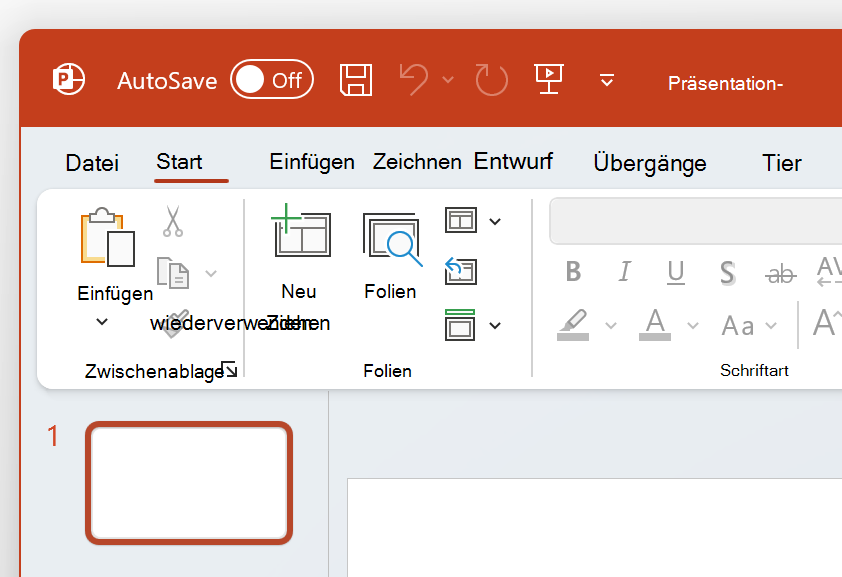The image size is (842, 577).
Task: Toggle text shadow S button
Action: pyautogui.click(x=728, y=273)
